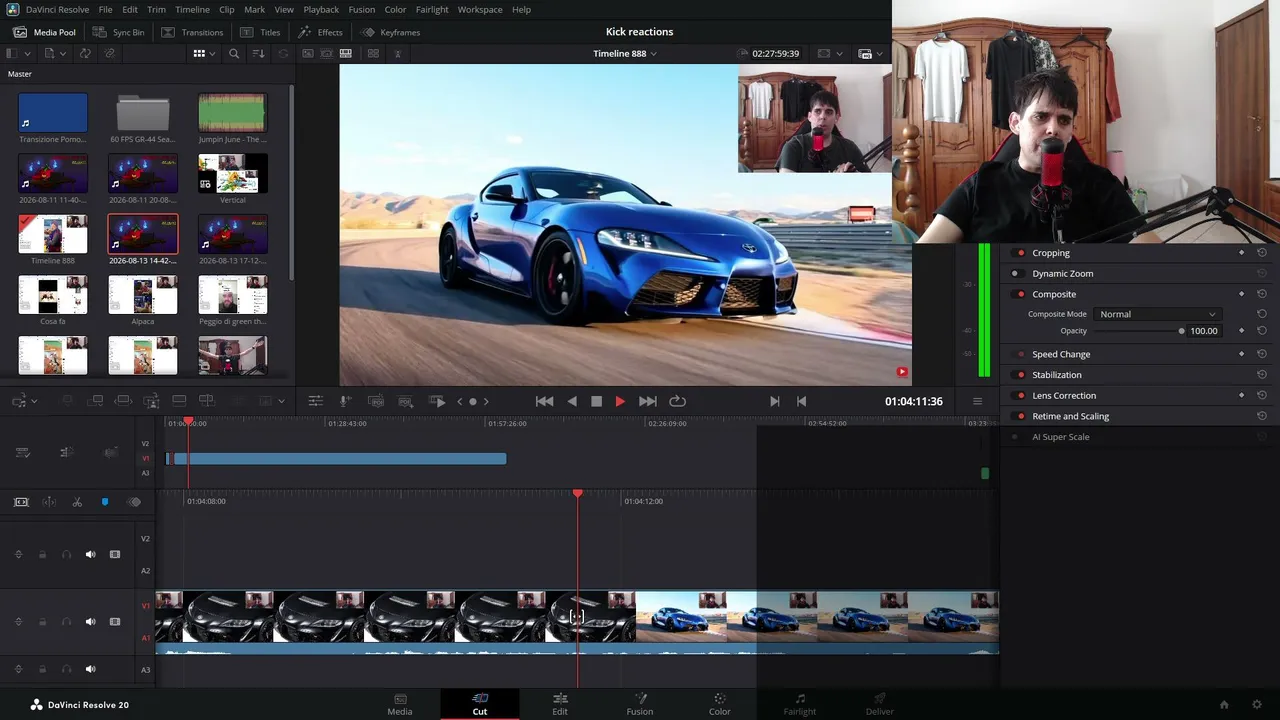Image resolution: width=1280 pixels, height=720 pixels.
Task: Click the red playhead on lower timeline ruler
Action: [577, 494]
